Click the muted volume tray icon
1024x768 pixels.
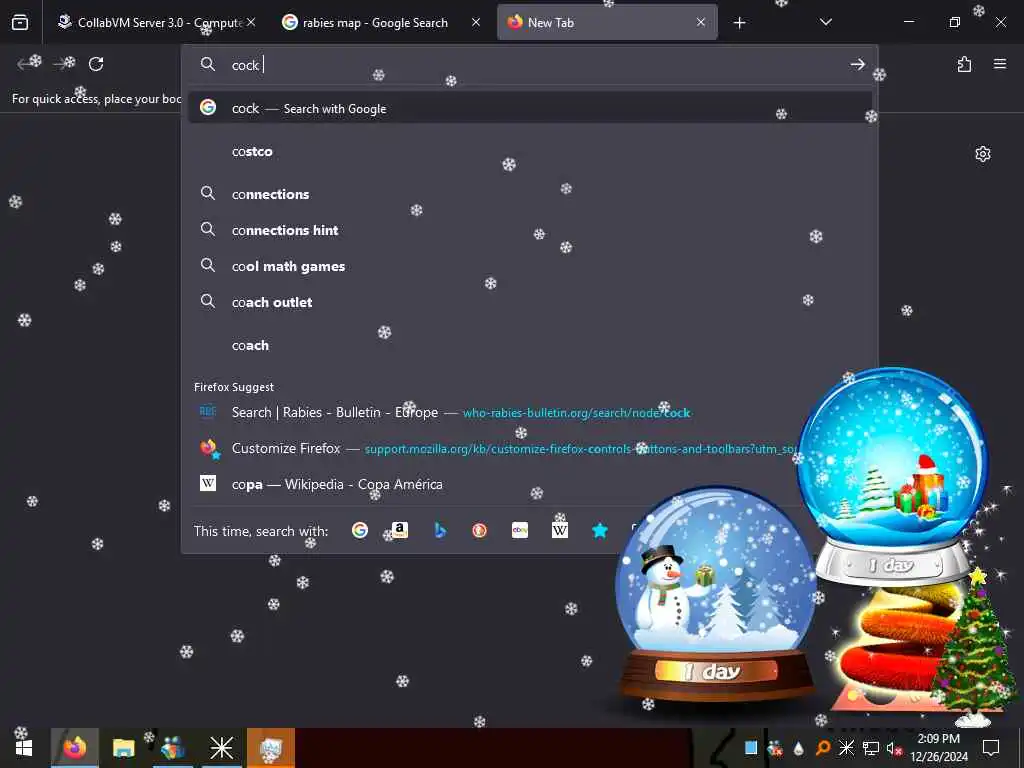tap(894, 748)
